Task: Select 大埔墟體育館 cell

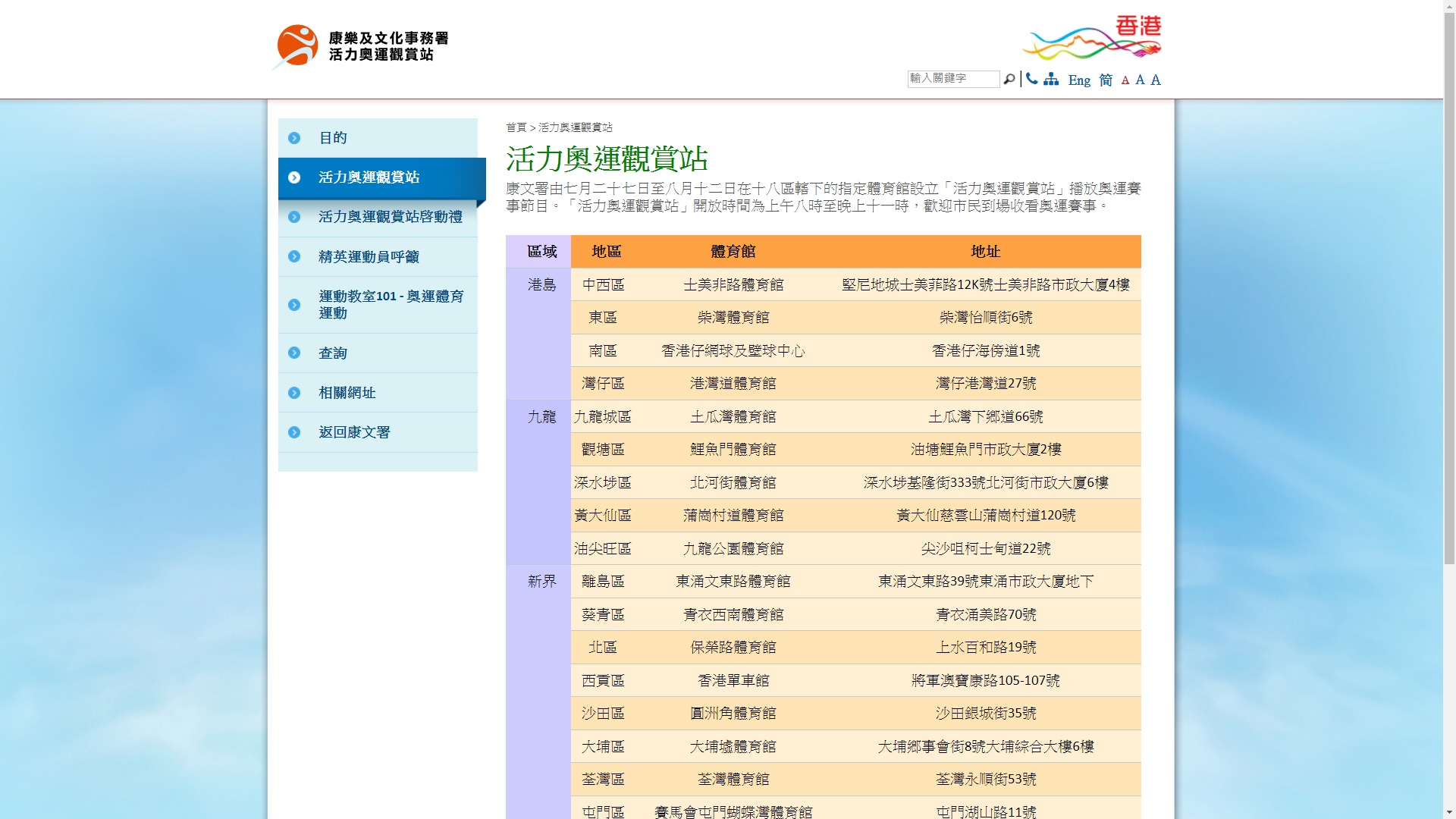Action: pyautogui.click(x=733, y=747)
